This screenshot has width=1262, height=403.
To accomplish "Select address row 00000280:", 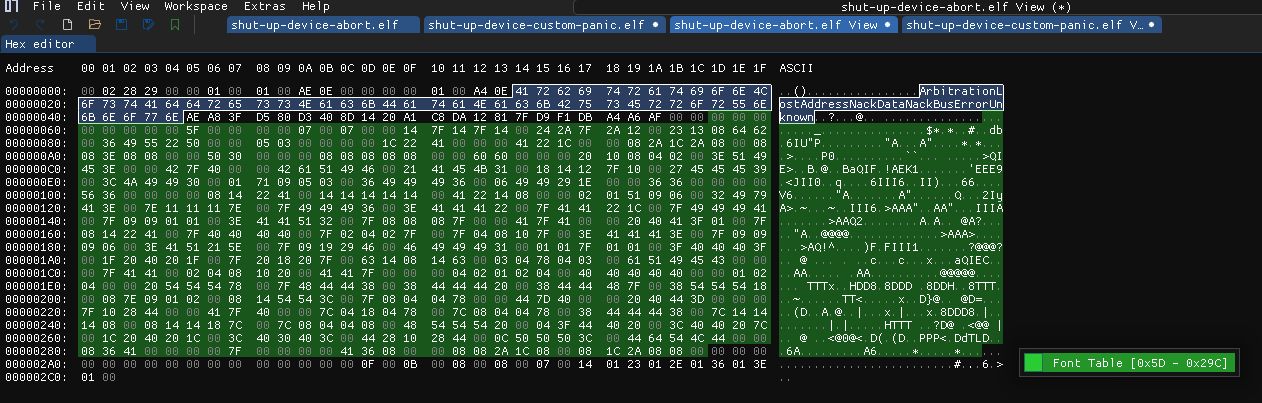I will 38,350.
